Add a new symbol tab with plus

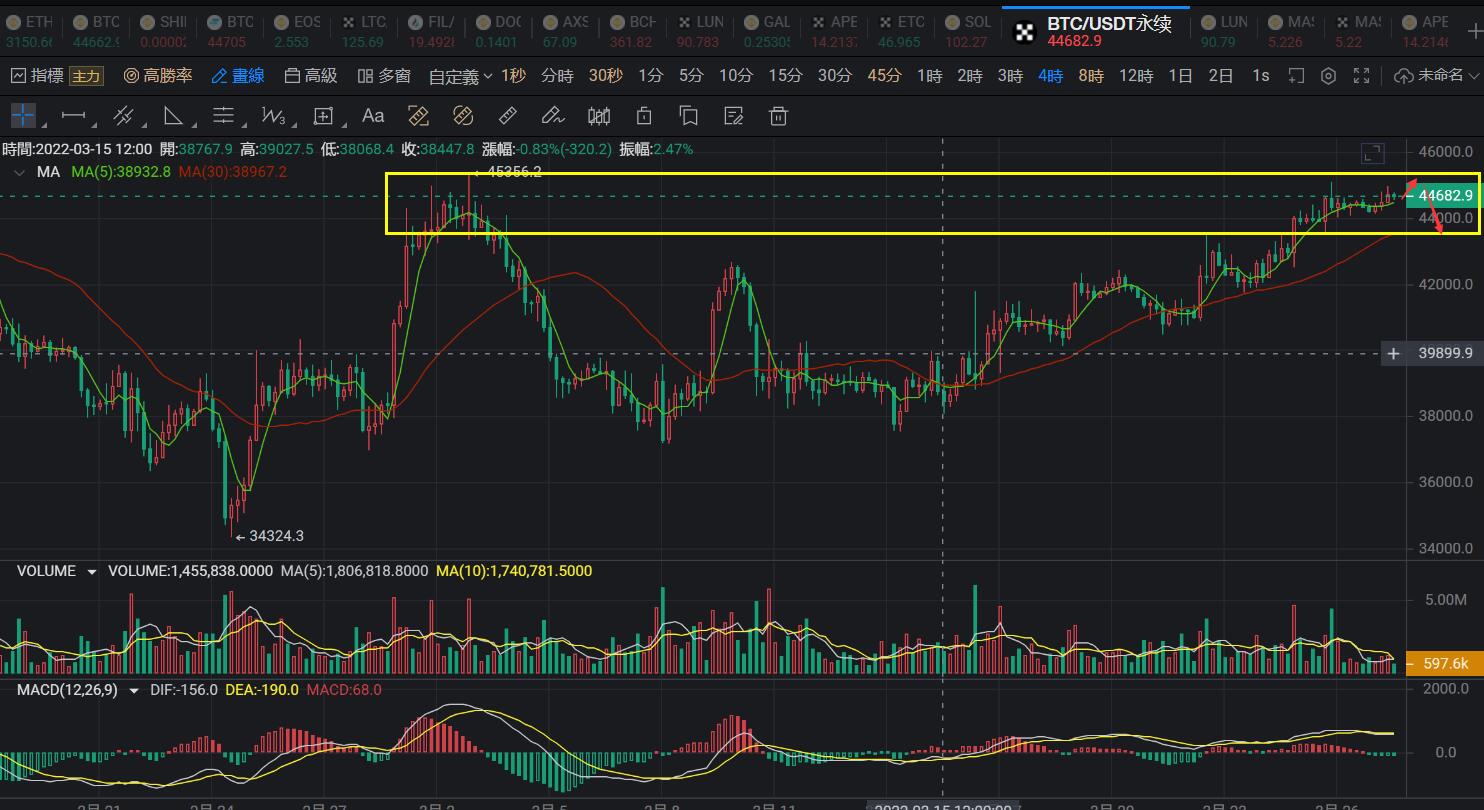point(1473,30)
